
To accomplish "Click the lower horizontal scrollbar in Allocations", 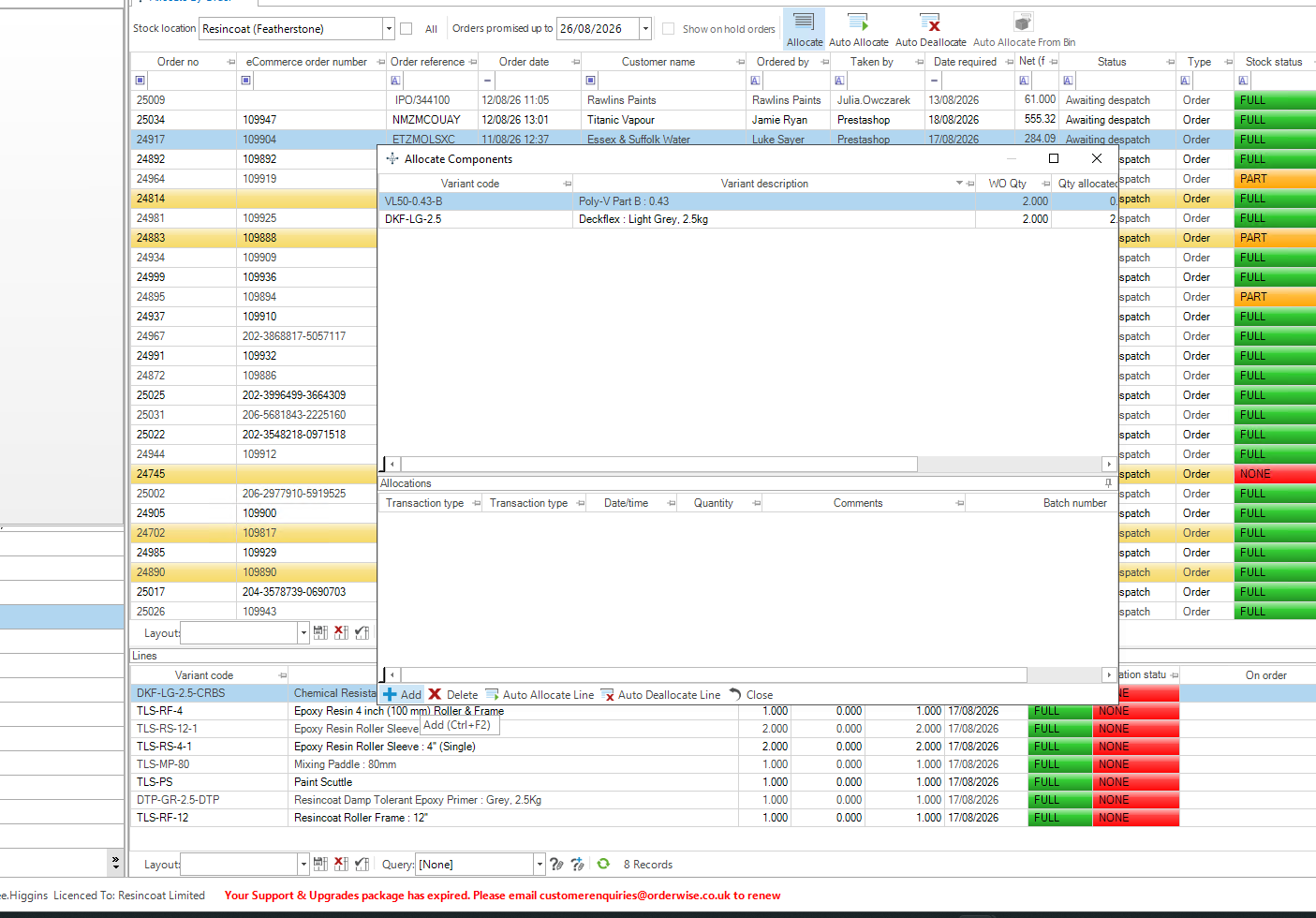I will [714, 674].
